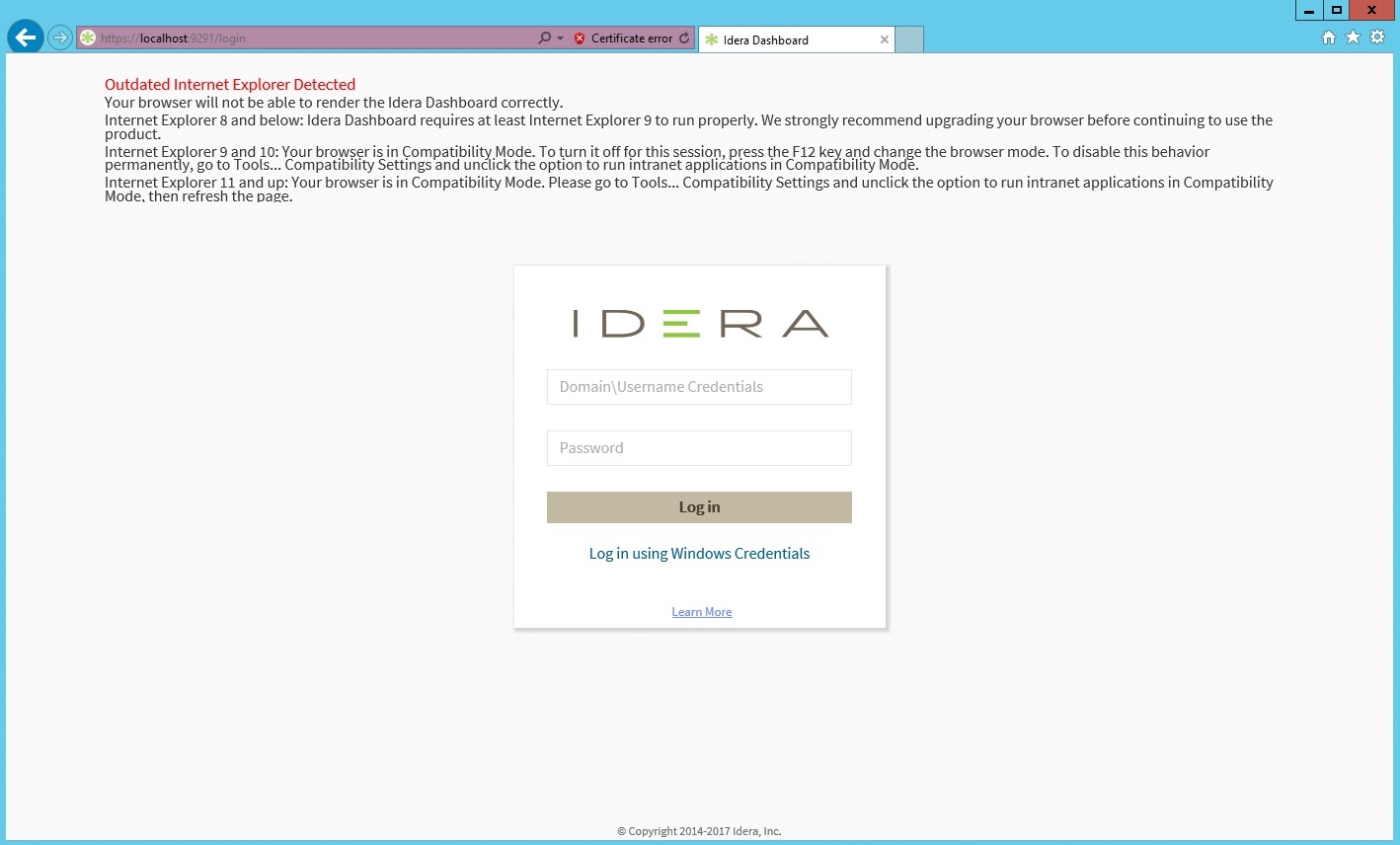Close the Internet Explorer window
Viewport: 1400px width, 845px height.
1371,10
